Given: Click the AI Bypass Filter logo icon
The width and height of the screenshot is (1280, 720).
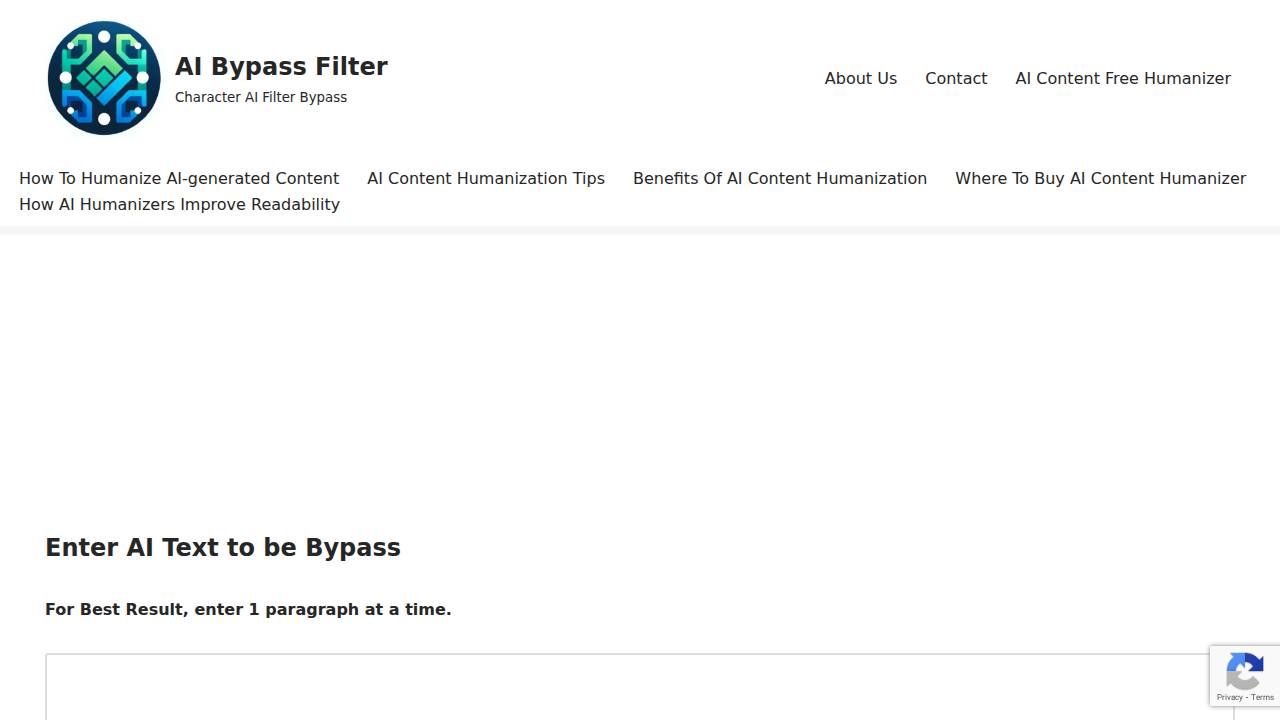Looking at the screenshot, I should point(103,78).
